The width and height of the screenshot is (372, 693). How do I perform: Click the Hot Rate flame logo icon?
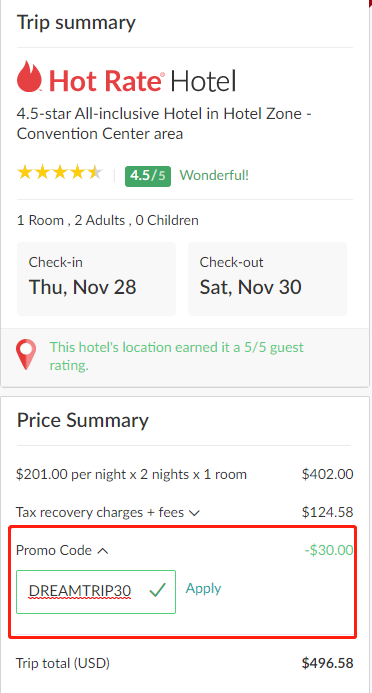click(x=29, y=76)
